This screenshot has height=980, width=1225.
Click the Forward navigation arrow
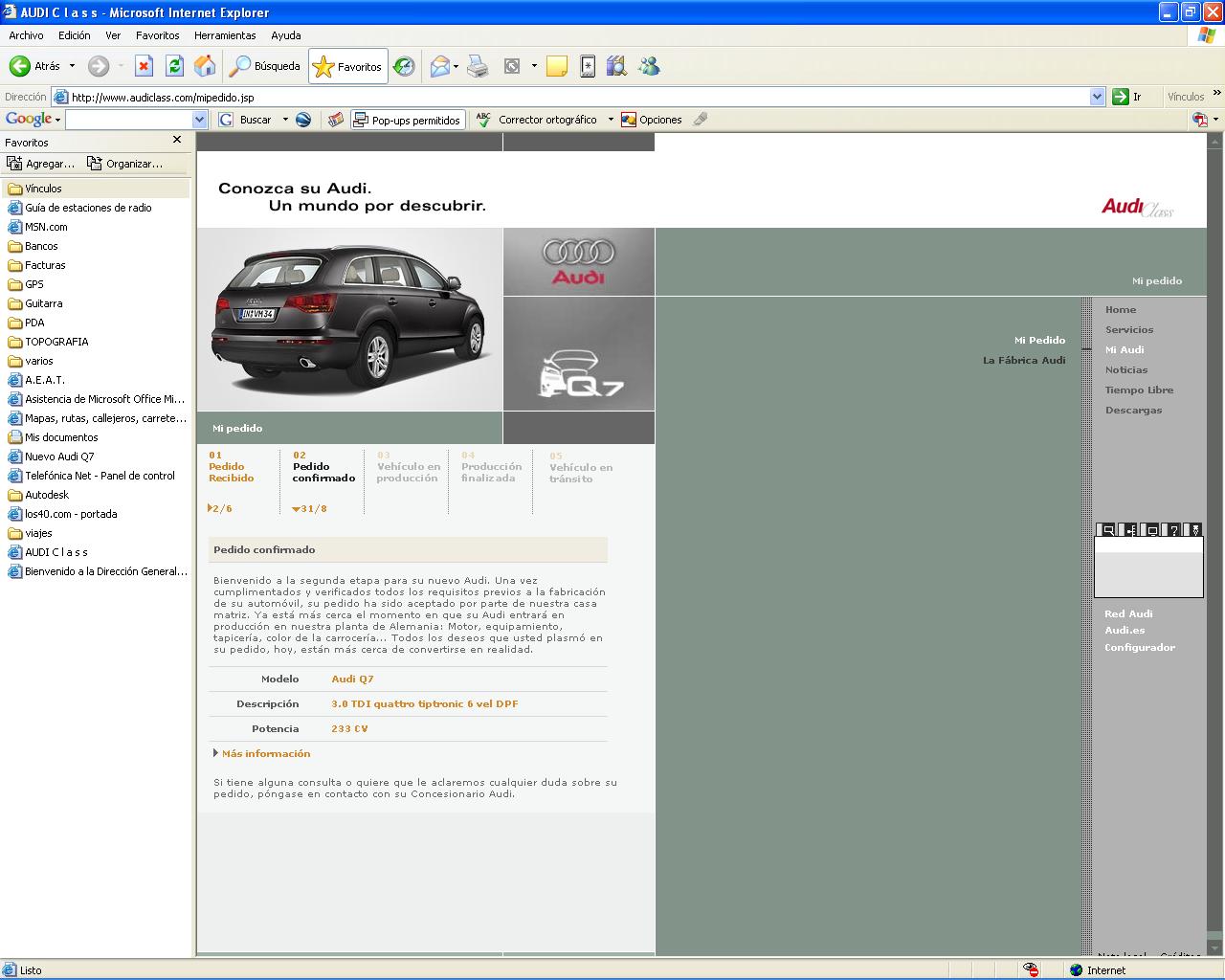point(99,66)
